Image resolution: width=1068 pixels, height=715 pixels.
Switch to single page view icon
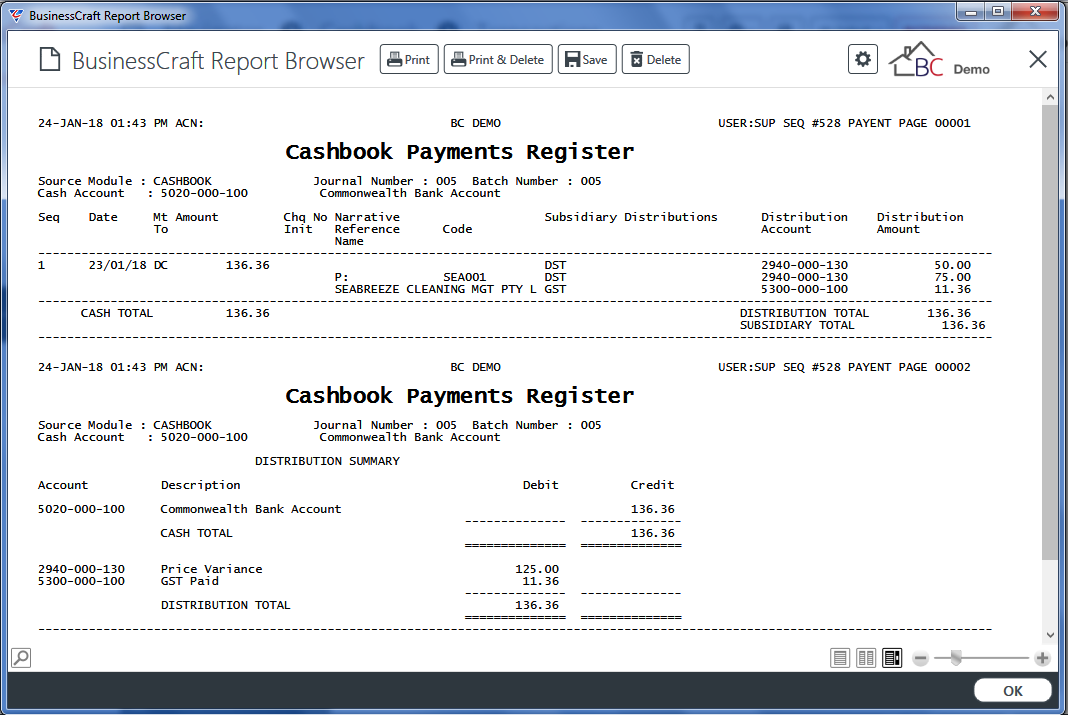840,658
